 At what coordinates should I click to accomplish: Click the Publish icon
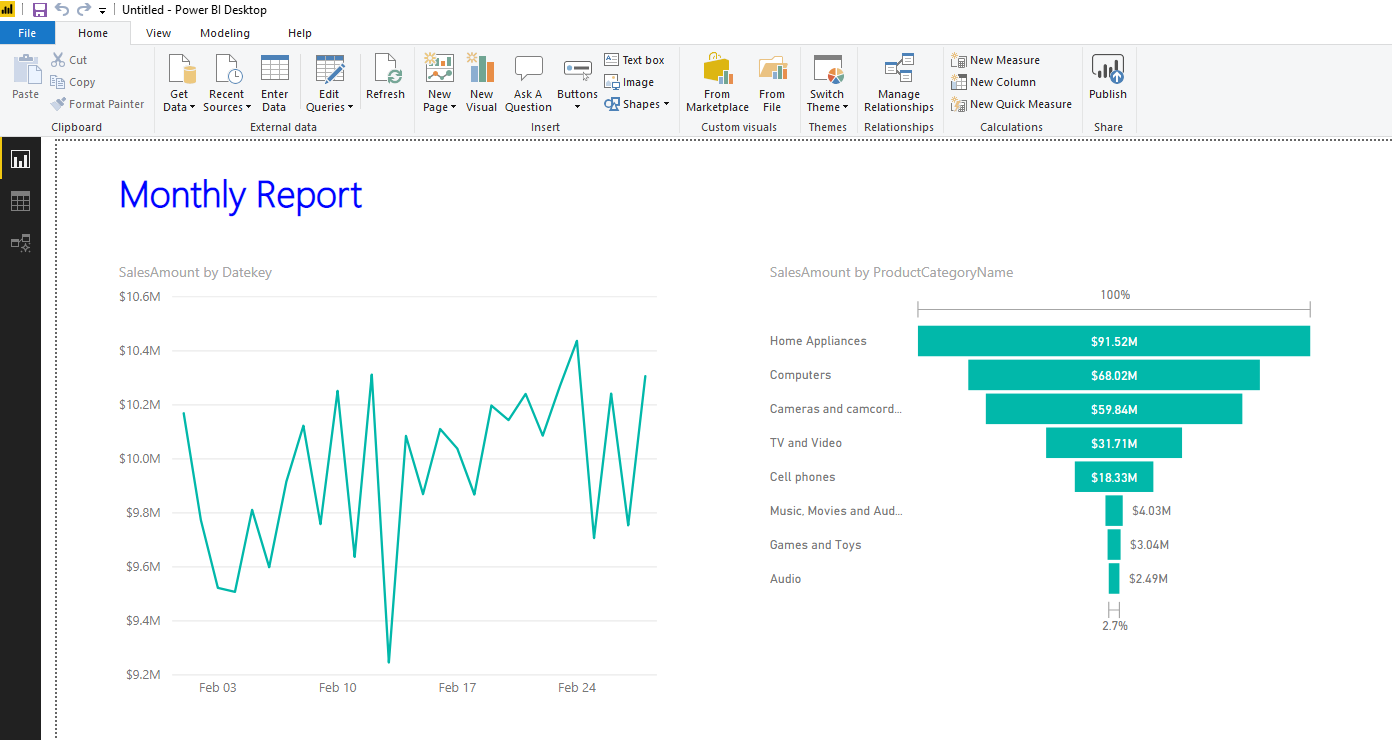click(x=1107, y=78)
